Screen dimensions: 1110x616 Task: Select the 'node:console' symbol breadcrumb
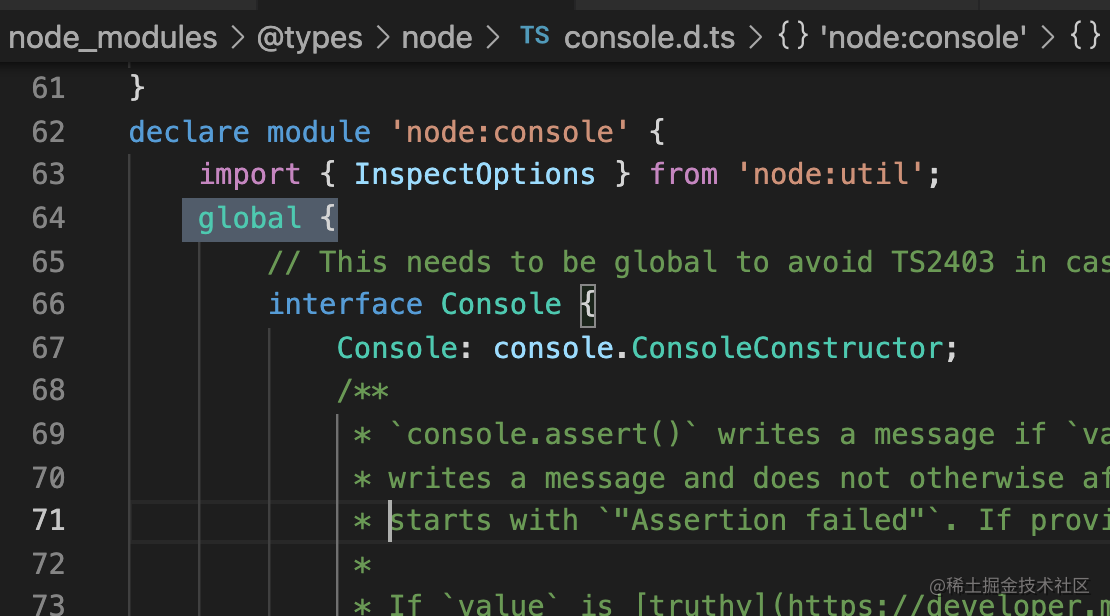(922, 38)
